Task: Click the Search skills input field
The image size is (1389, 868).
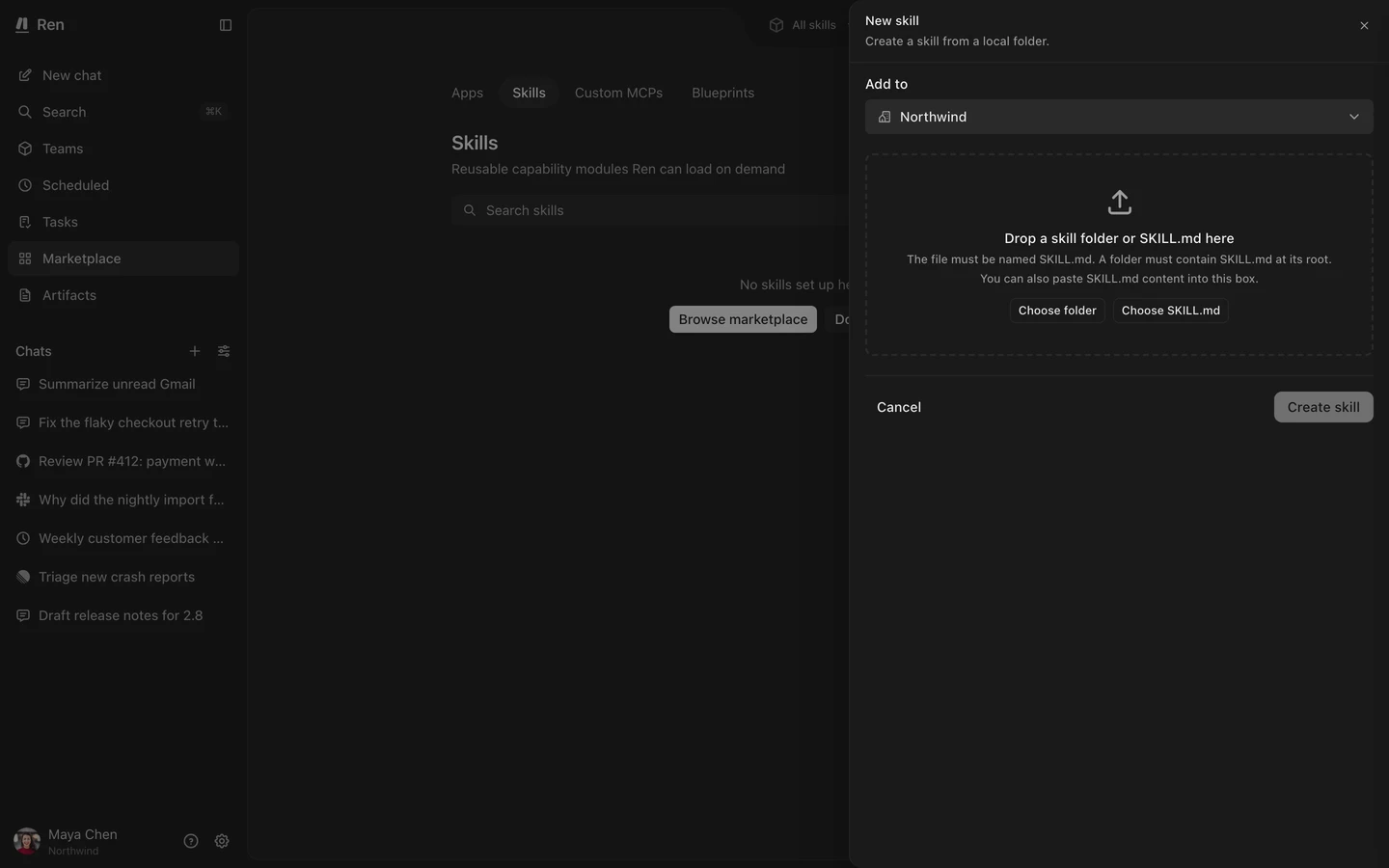Action: coord(650,210)
